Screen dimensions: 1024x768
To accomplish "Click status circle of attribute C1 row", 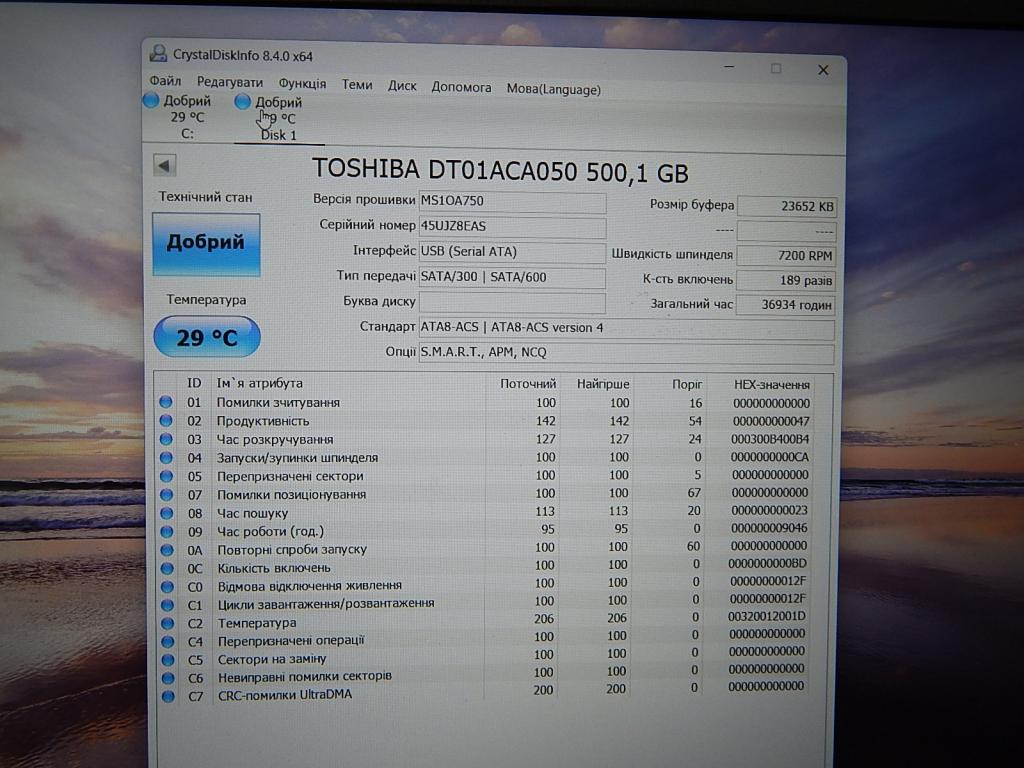I will click(167, 605).
